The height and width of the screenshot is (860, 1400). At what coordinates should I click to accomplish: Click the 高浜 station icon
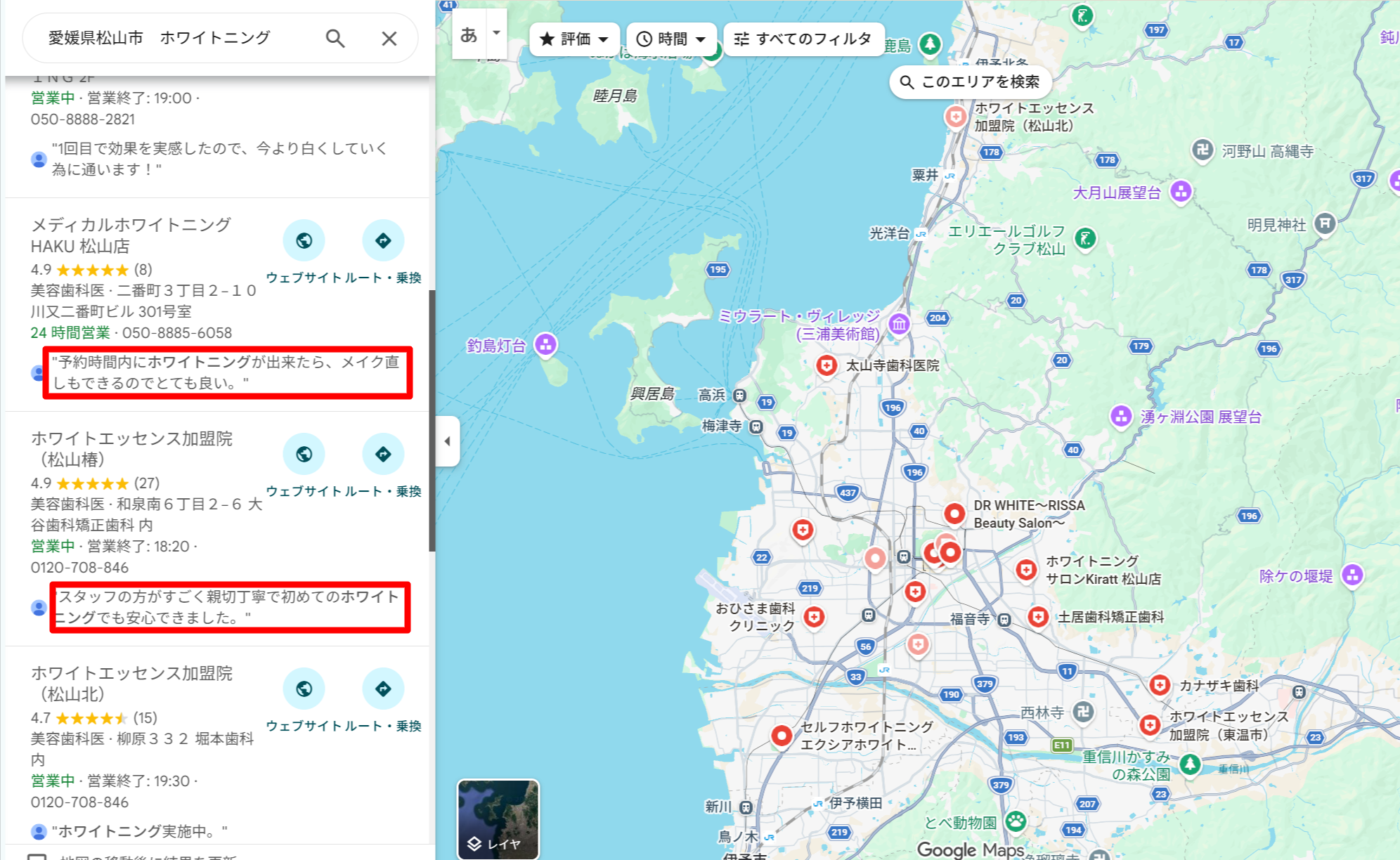(739, 396)
